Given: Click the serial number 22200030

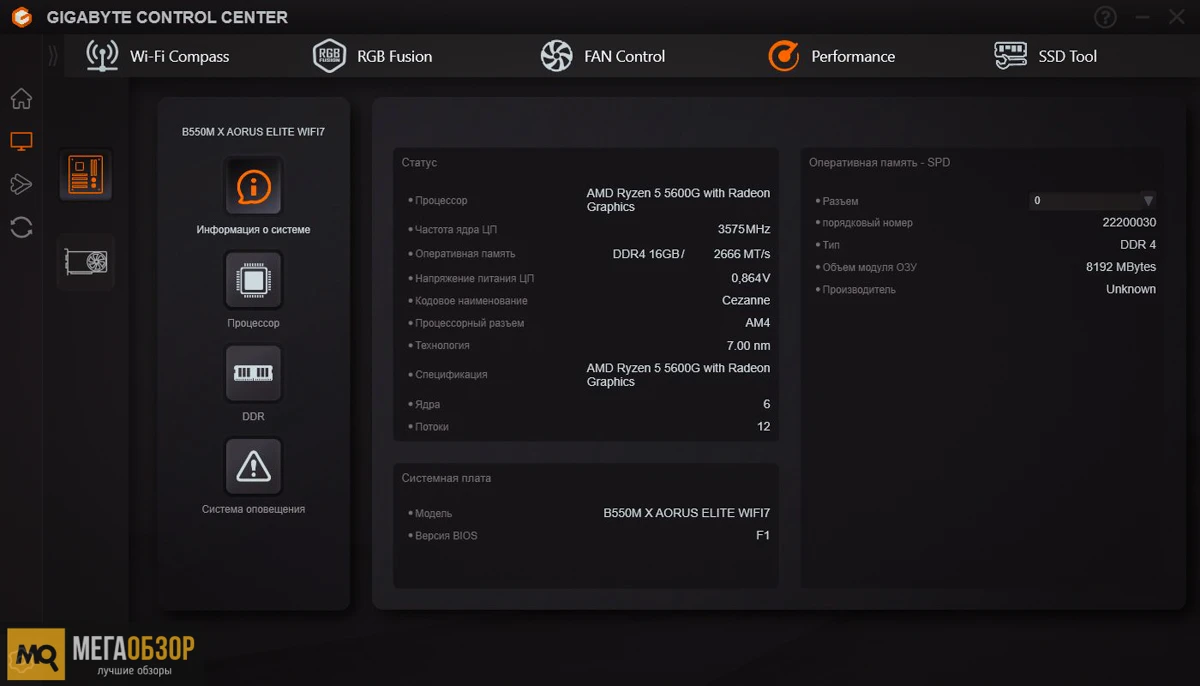Looking at the screenshot, I should [x=1129, y=223].
